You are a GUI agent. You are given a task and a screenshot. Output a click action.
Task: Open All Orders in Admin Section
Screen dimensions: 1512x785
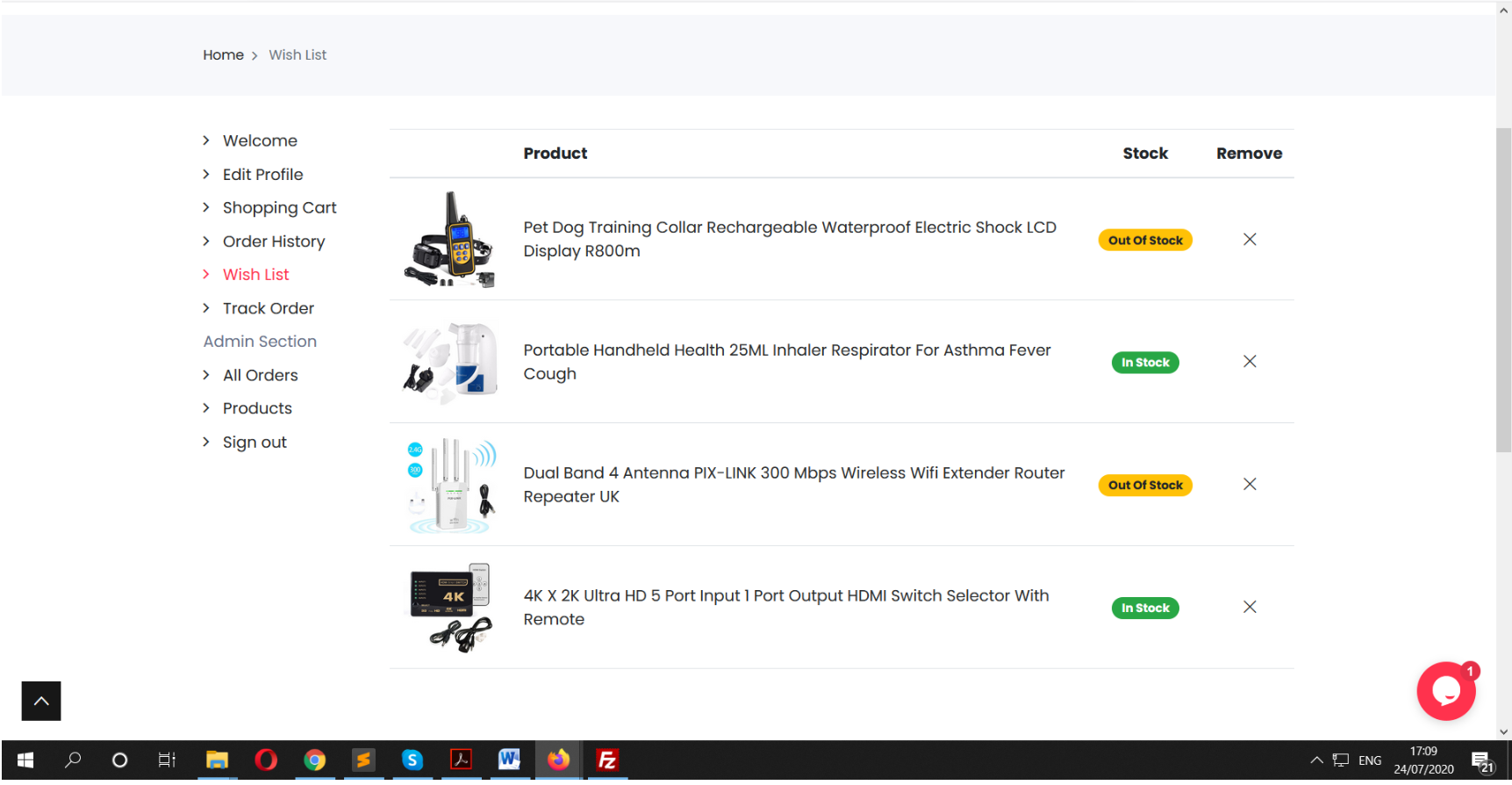click(260, 376)
